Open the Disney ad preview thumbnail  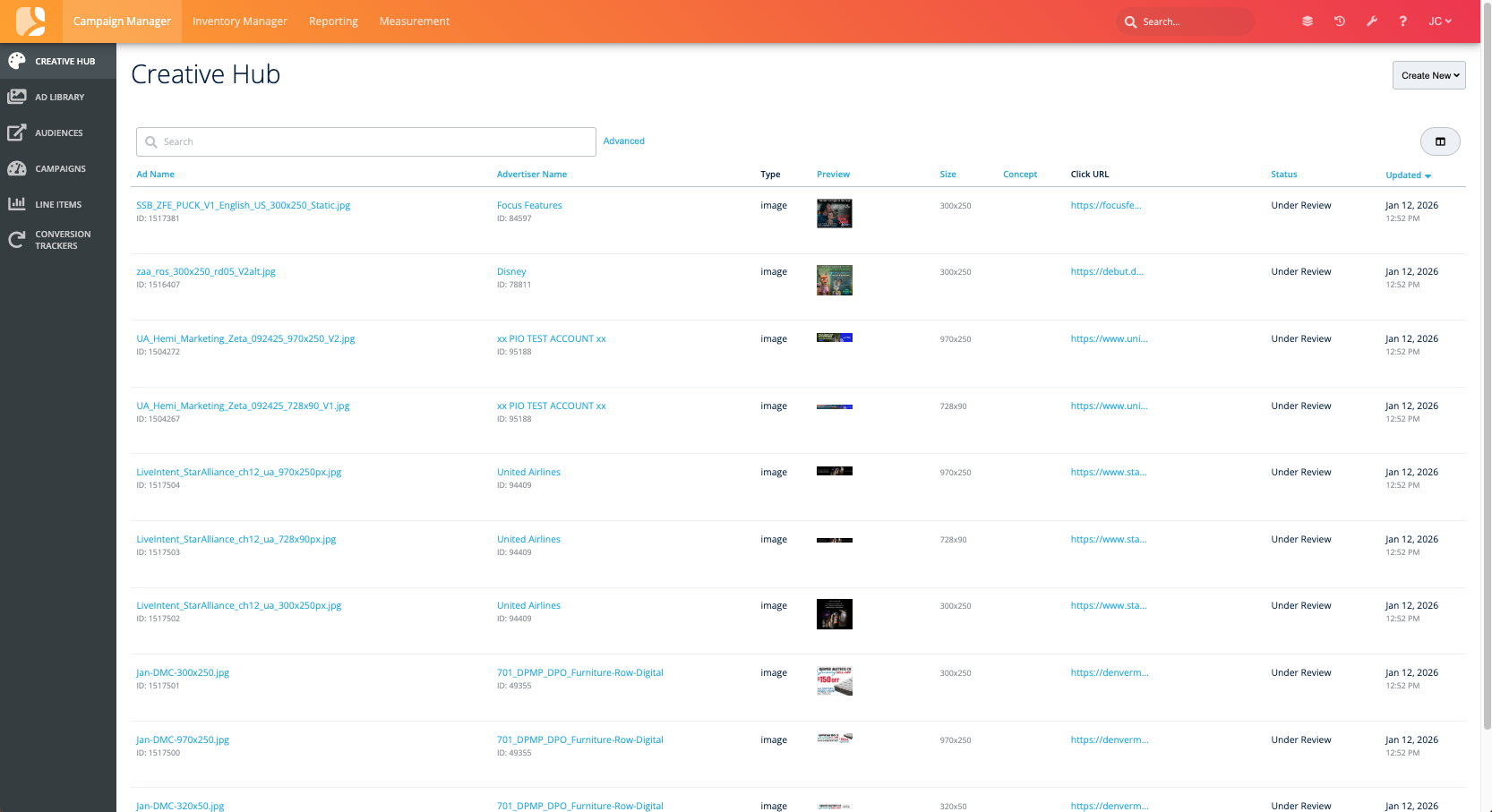834,280
